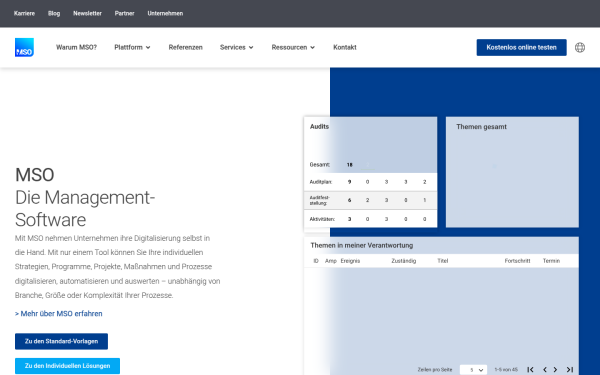Viewport: 600px width, 375px height.
Task: Click the Zuständig column header
Action: click(x=404, y=261)
